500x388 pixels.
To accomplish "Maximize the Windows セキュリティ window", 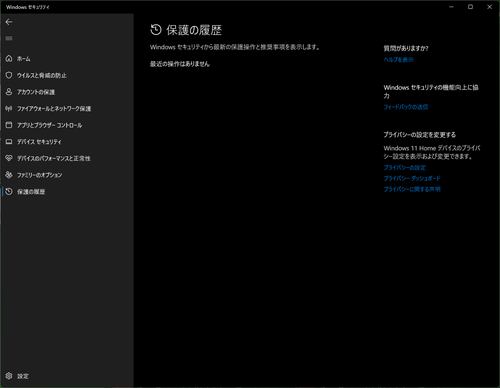I will click(470, 7).
